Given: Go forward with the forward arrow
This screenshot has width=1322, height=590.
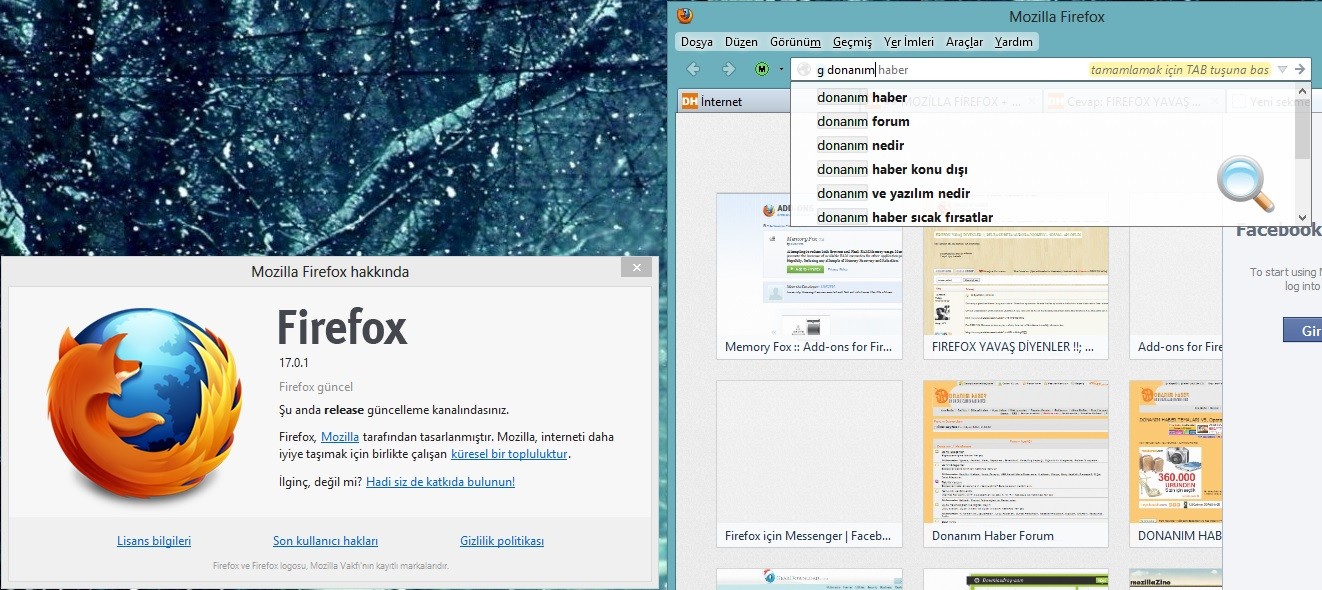Looking at the screenshot, I should click(728, 69).
